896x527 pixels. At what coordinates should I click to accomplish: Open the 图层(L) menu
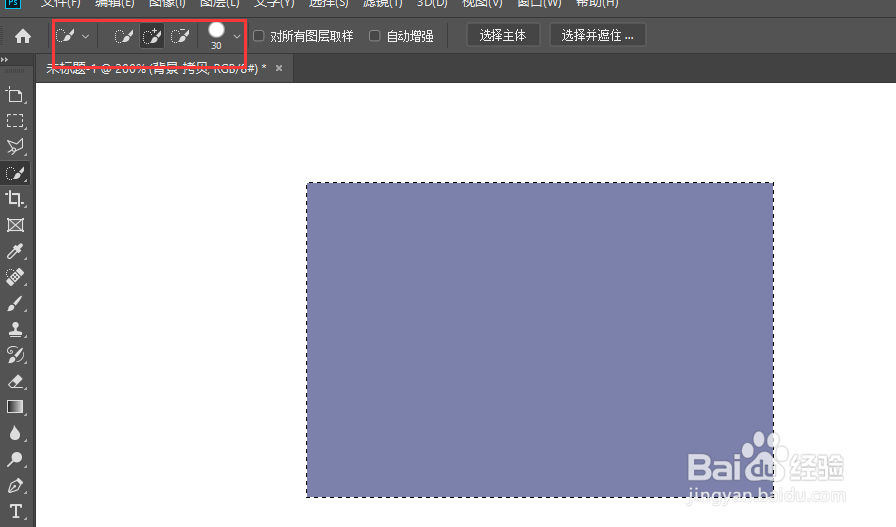coord(219,3)
